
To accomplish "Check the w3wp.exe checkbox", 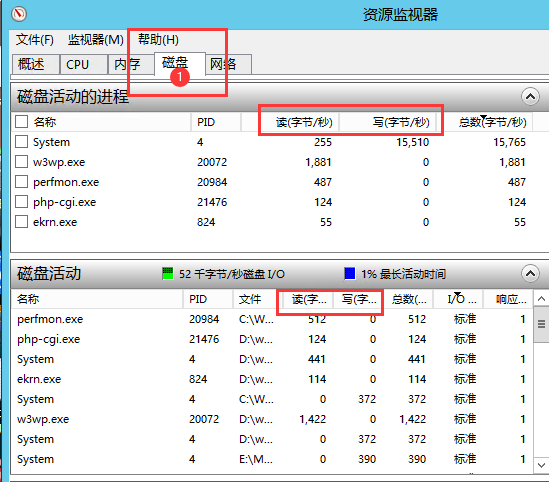I will click(x=21, y=162).
